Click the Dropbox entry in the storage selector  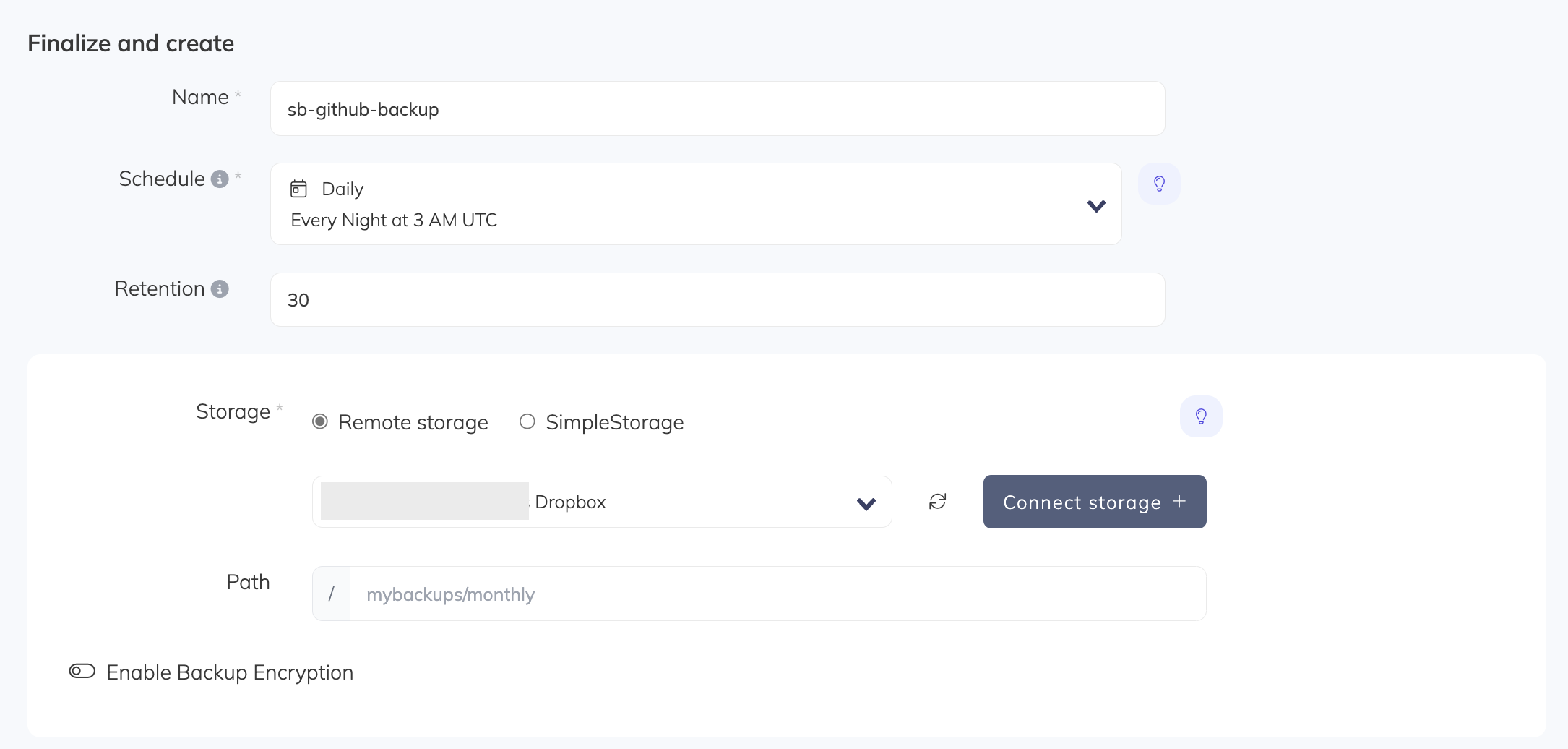570,502
